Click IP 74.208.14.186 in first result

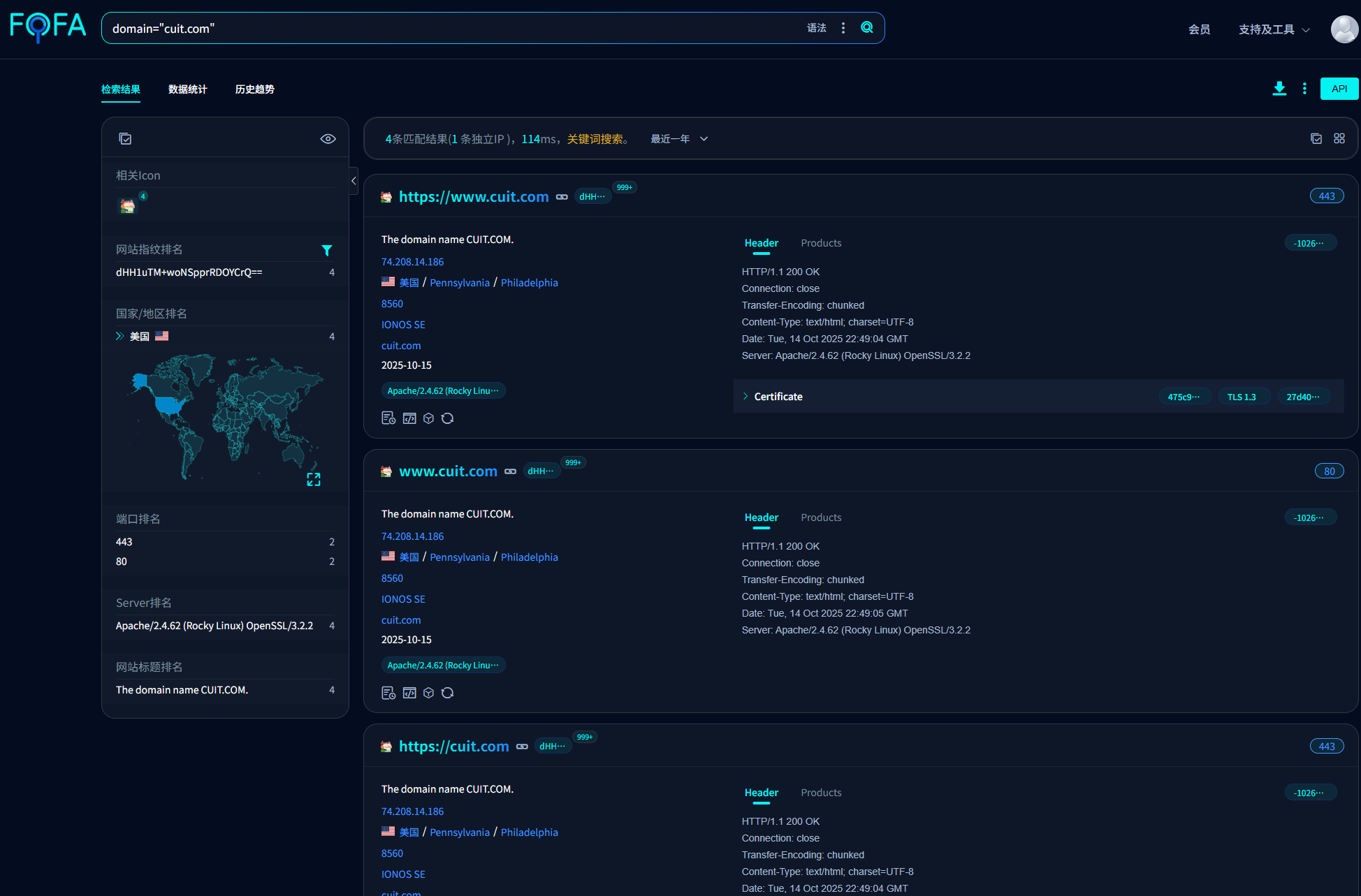point(412,262)
